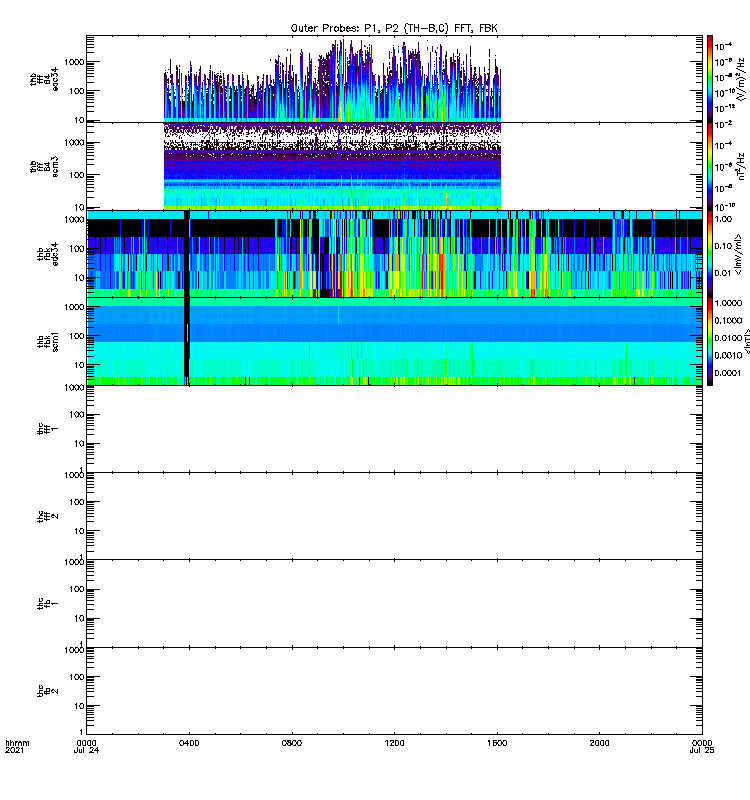Click the empty thc fff 2 plot panel
Viewport: 750px width, 800px height.
coord(394,516)
